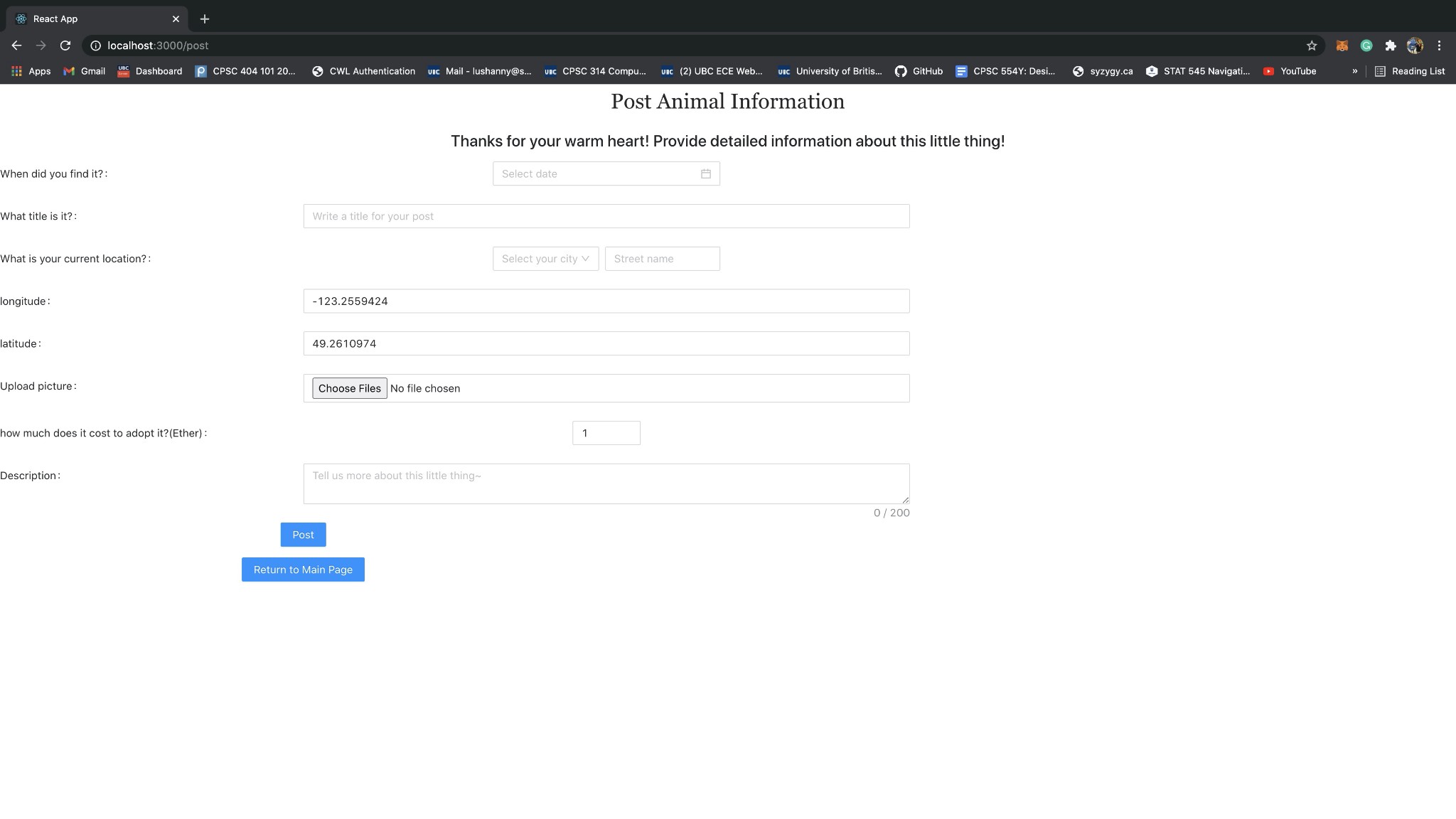Reload the page with refresh icon
Viewport: 1456px width, 819px height.
click(65, 45)
